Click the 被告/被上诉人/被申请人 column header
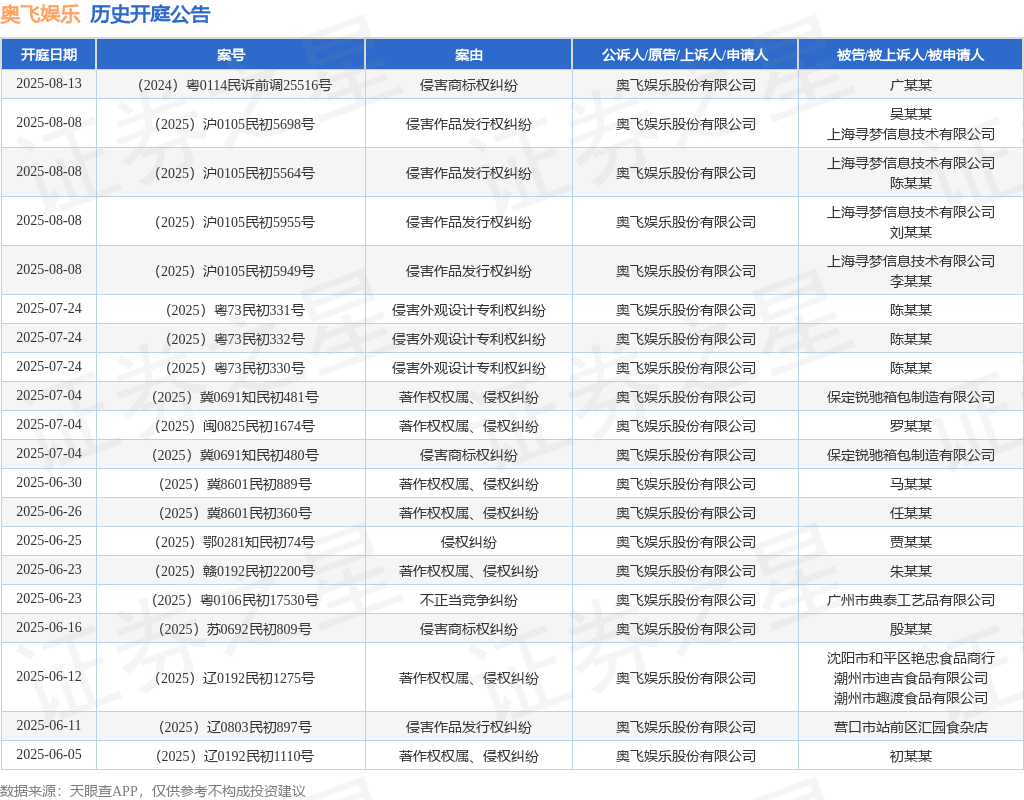The image size is (1024, 800). [910, 55]
